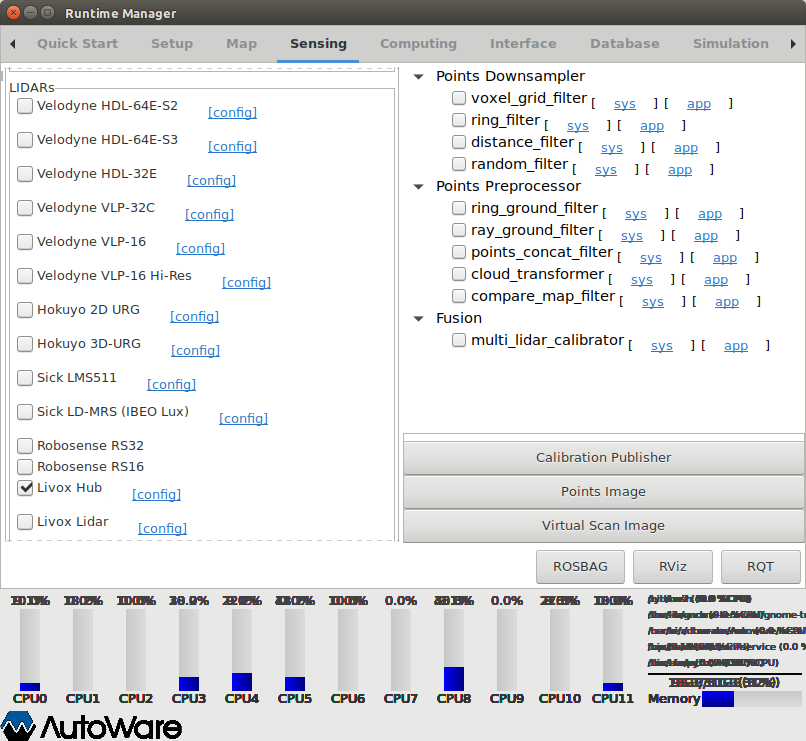Check the Hokuyo 2D URG box
The height and width of the screenshot is (741, 806).
[x=25, y=310]
